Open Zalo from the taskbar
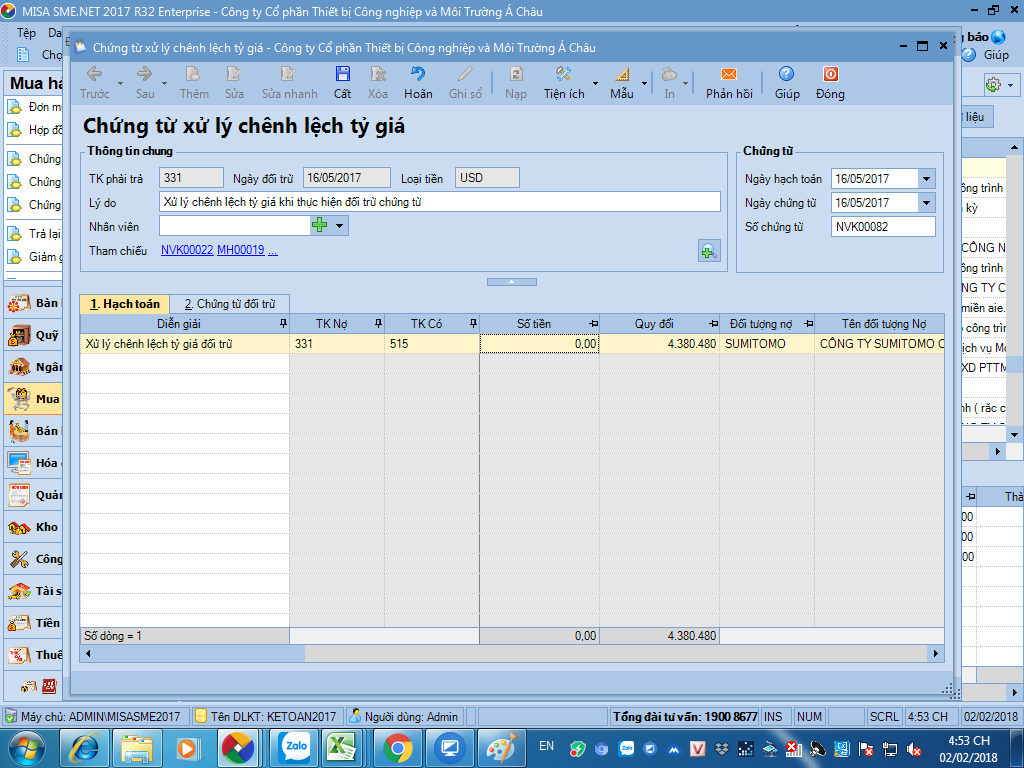The width and height of the screenshot is (1024, 768). 293,748
